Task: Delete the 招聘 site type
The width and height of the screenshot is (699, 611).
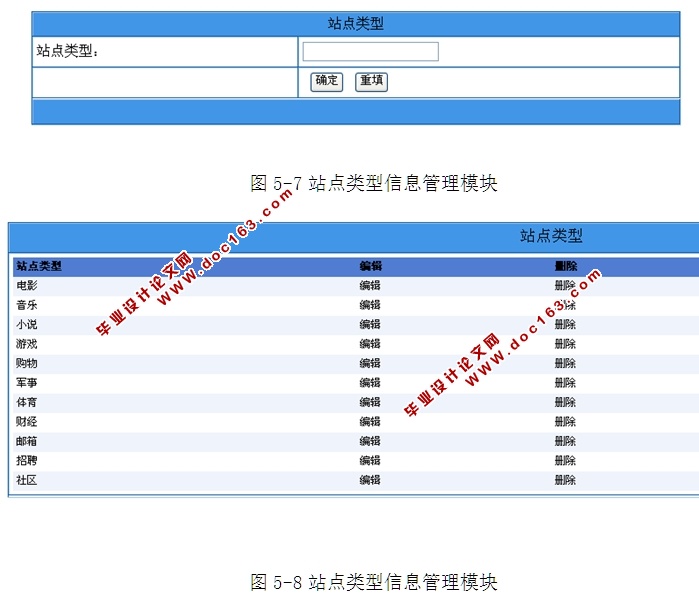Action: [565, 460]
